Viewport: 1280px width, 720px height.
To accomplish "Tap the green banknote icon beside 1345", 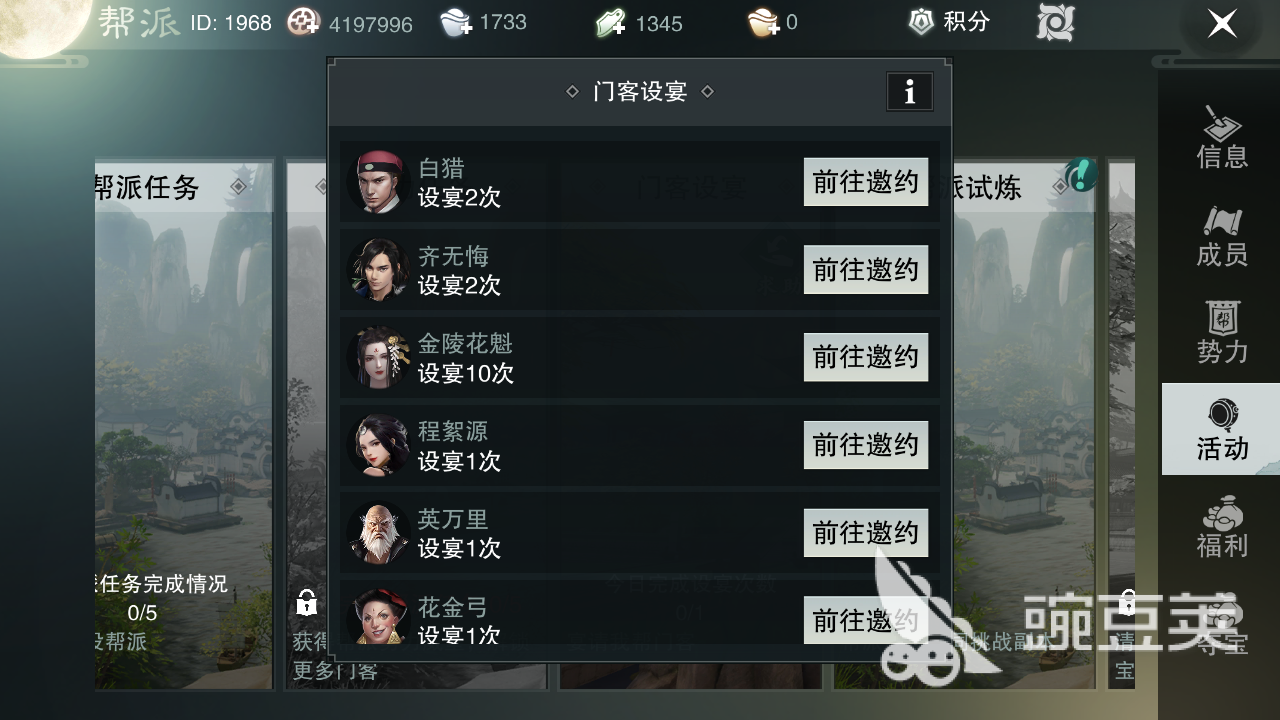I will point(611,23).
